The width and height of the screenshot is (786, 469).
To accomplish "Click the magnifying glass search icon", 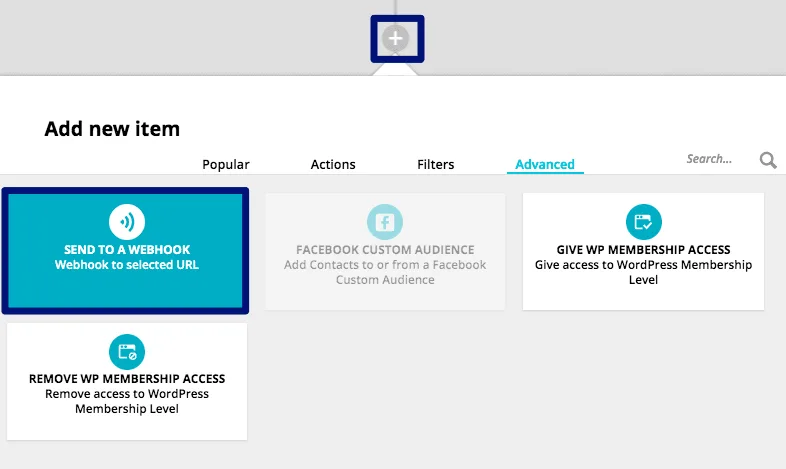I will click(x=768, y=160).
